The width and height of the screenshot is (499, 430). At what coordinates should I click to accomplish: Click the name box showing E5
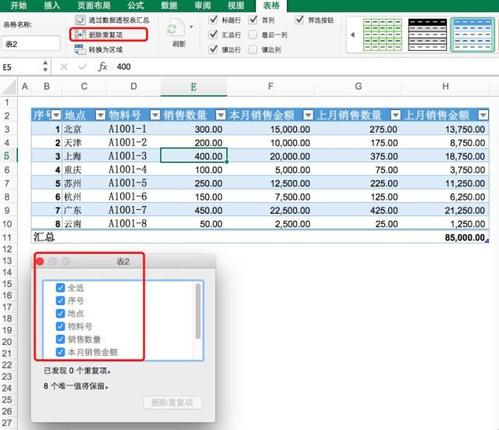tap(21, 67)
